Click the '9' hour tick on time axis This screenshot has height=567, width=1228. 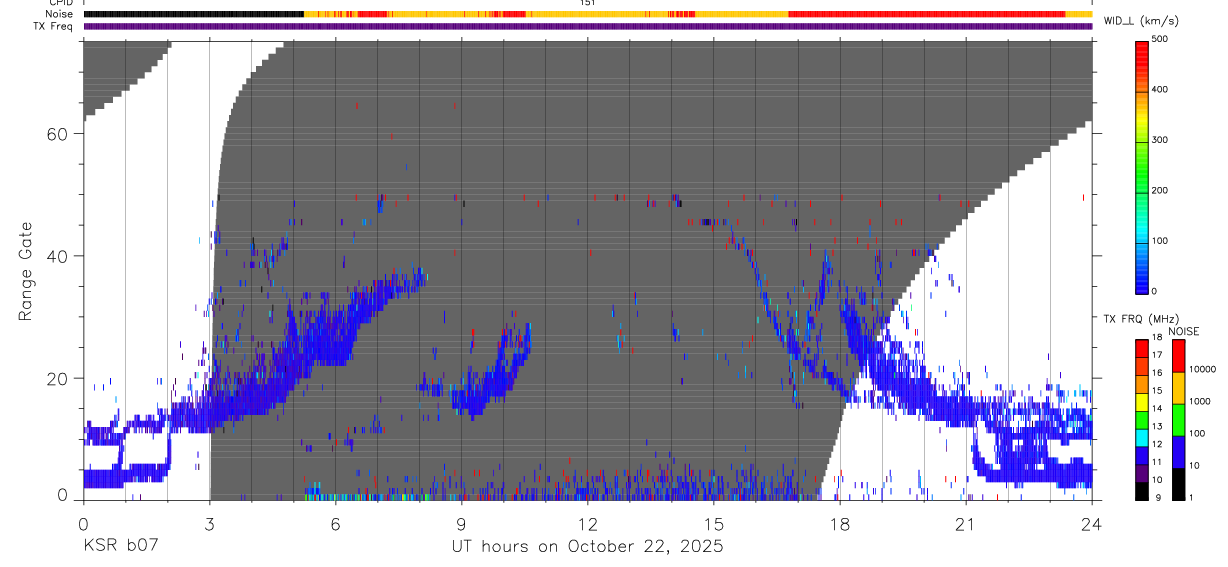(x=462, y=523)
